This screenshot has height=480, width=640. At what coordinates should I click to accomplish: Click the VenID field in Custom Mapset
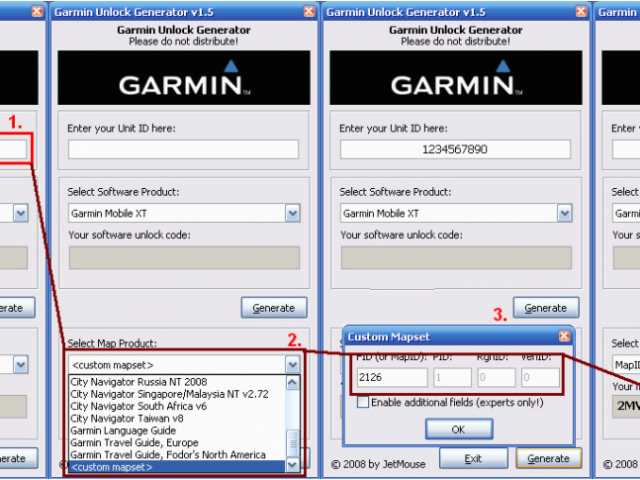540,377
